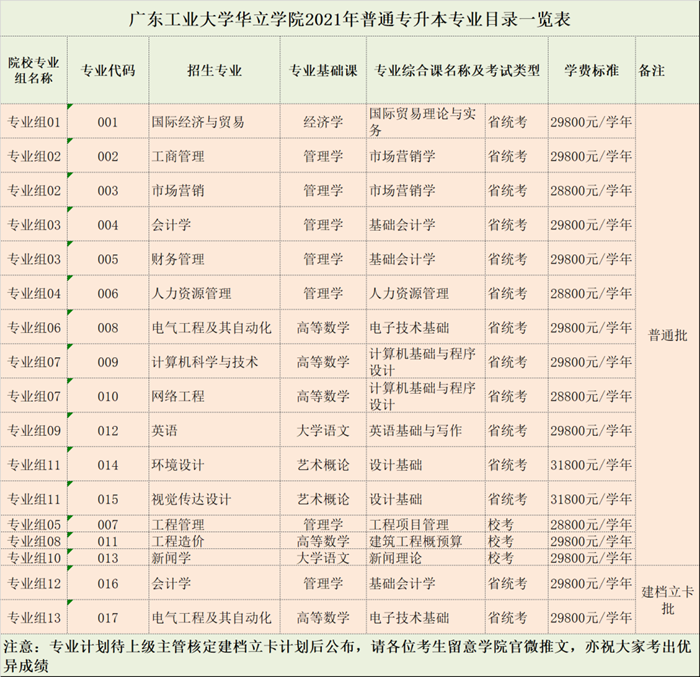Select the major cell 视觉传达设计
The height and width of the screenshot is (677, 700).
click(x=214, y=499)
